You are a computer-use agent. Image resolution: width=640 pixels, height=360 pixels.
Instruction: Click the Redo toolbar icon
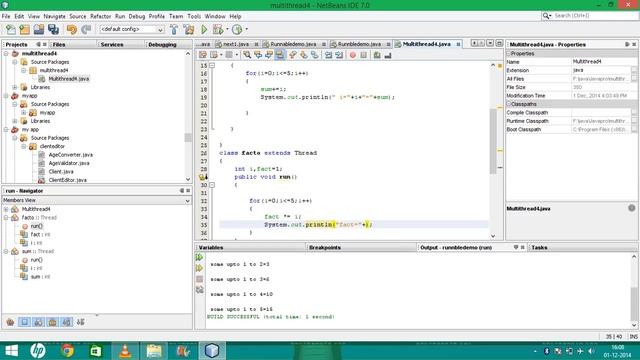[86, 29]
